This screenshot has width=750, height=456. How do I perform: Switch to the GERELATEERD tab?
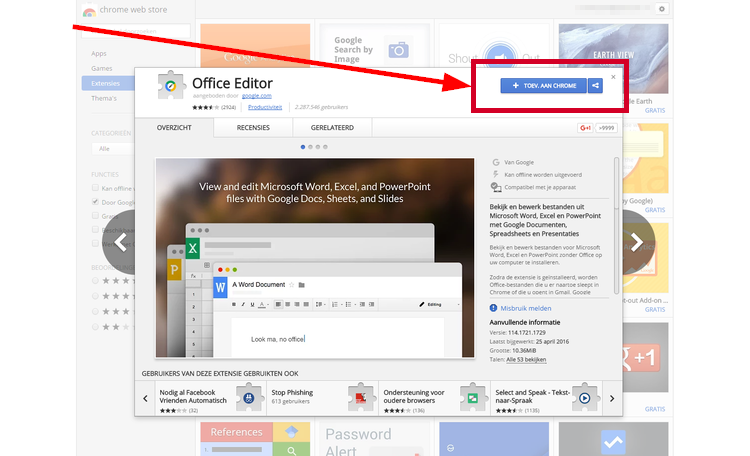tap(332, 128)
